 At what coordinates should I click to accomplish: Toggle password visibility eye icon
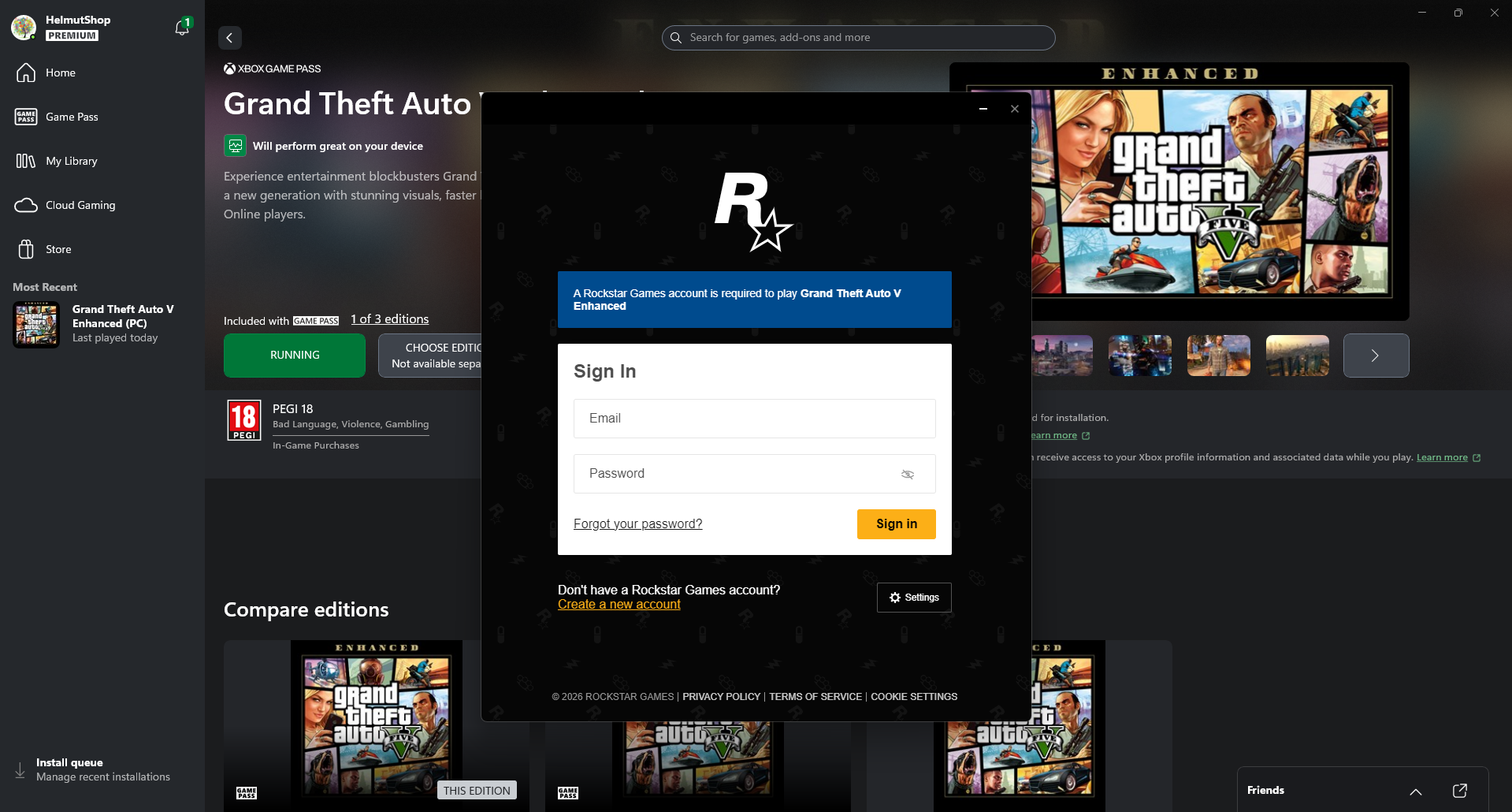(x=908, y=475)
